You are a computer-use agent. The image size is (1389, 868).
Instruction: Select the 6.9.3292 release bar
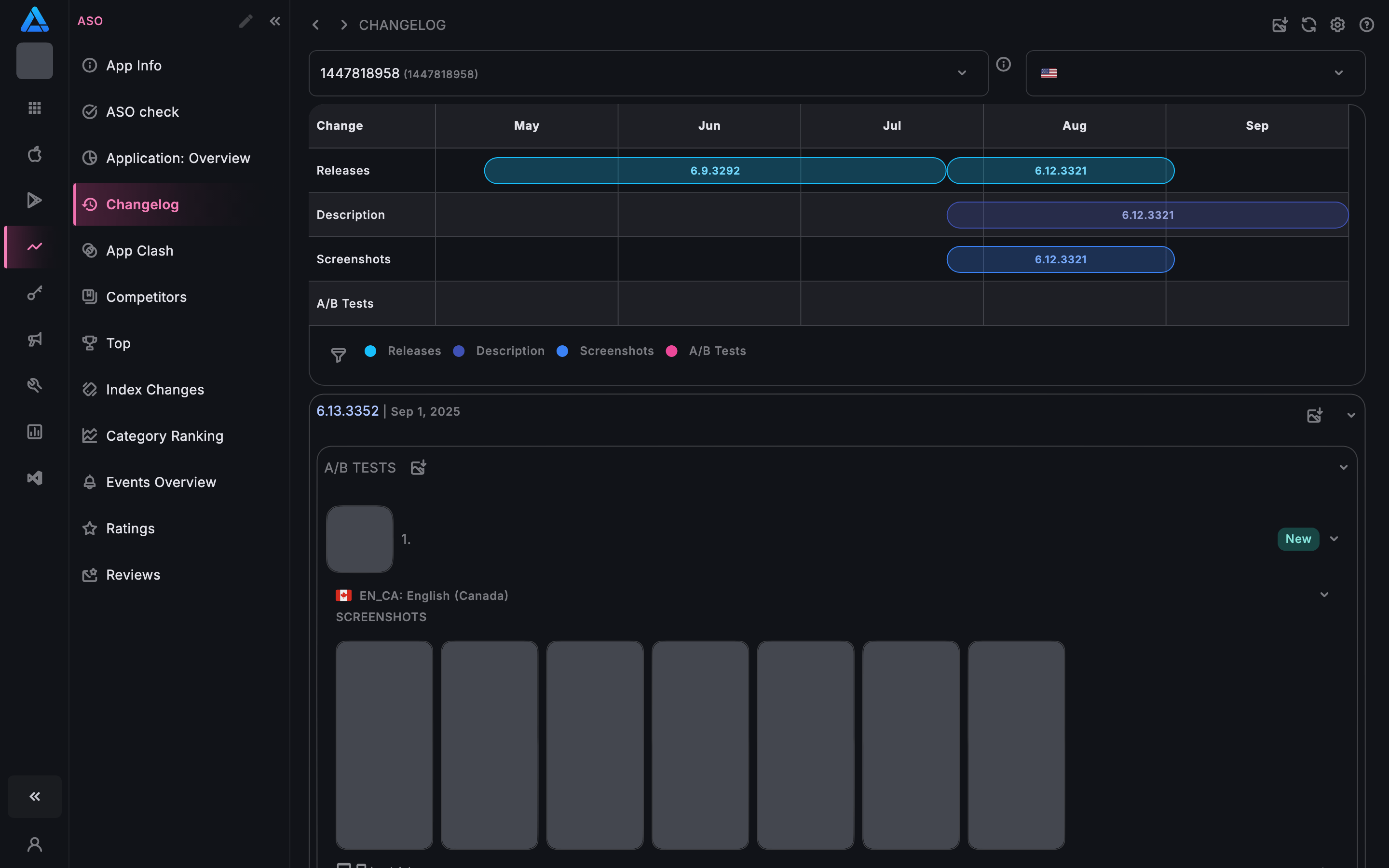click(715, 171)
